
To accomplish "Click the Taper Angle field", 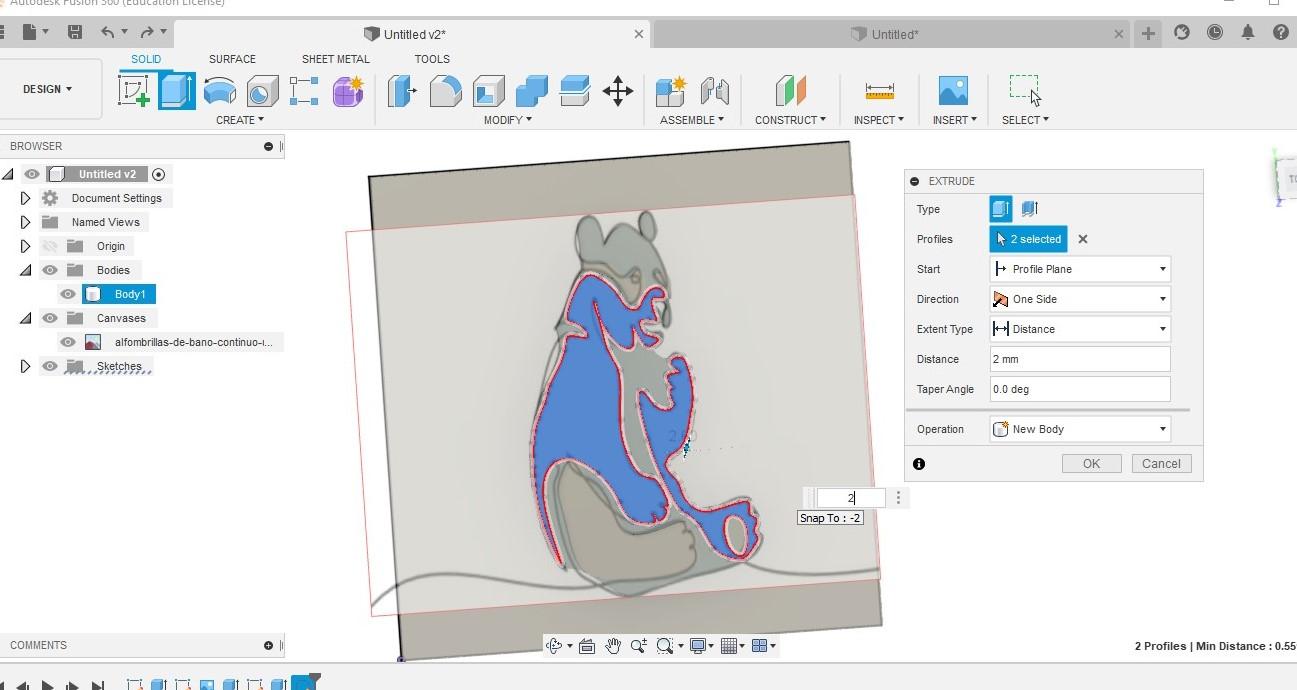I will click(1080, 389).
